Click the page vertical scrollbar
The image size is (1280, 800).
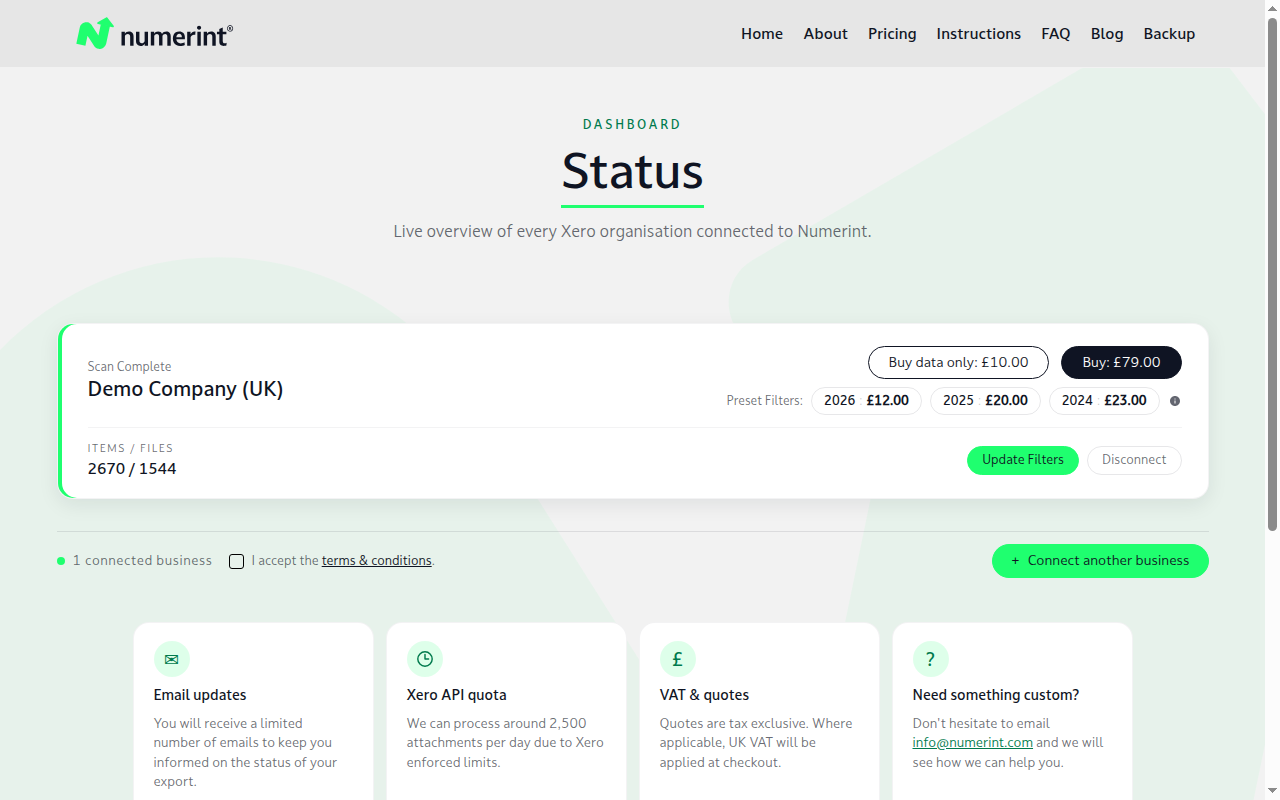point(1272,400)
